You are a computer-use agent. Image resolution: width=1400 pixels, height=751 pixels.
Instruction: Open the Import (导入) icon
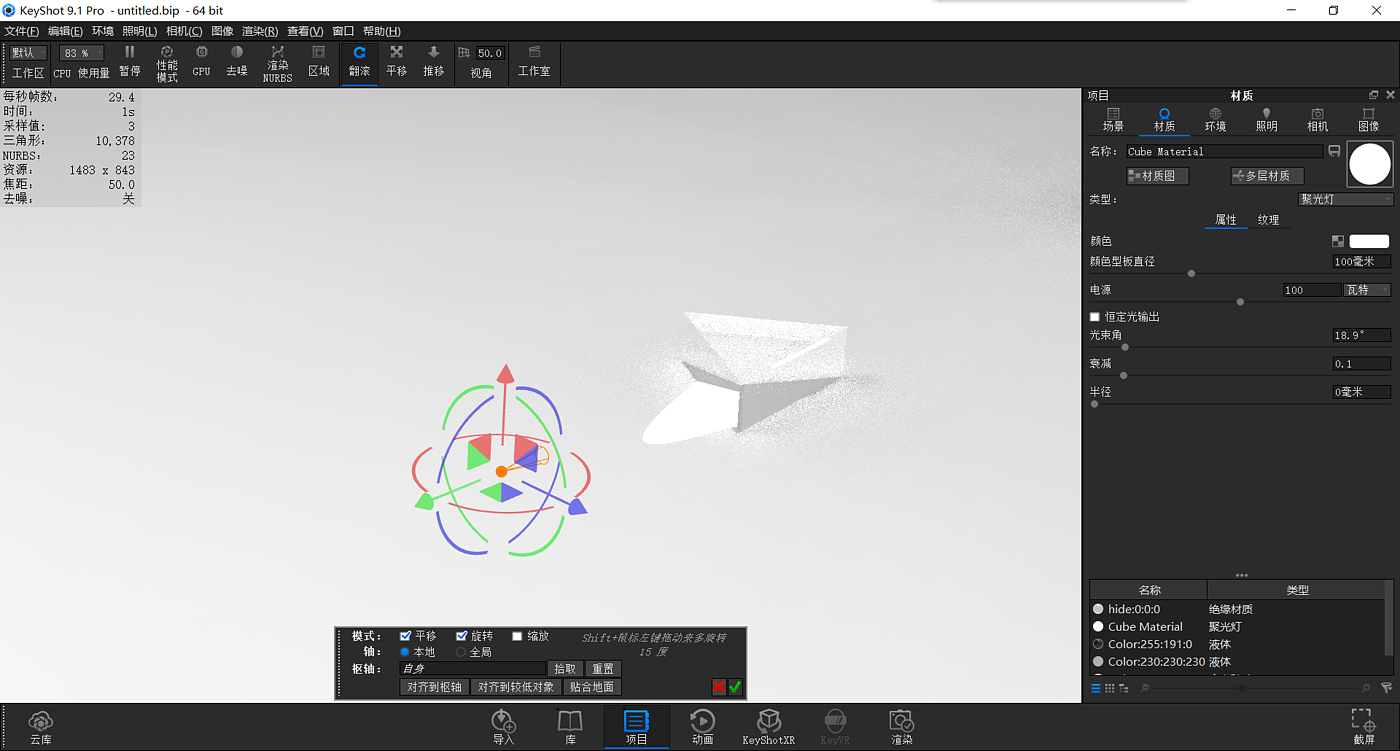click(503, 726)
